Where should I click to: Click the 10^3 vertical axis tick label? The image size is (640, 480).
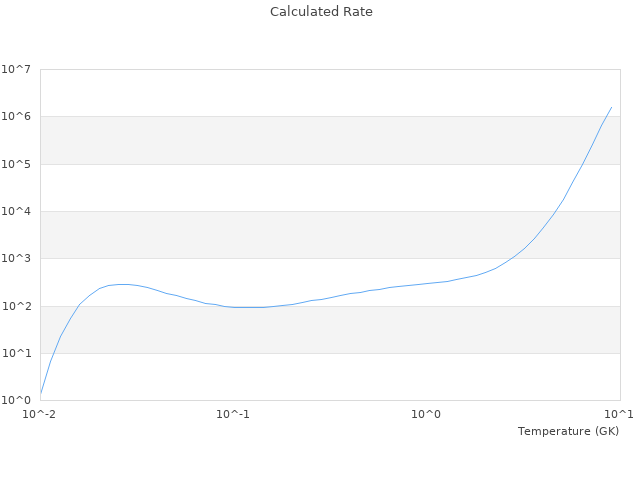(x=15, y=259)
